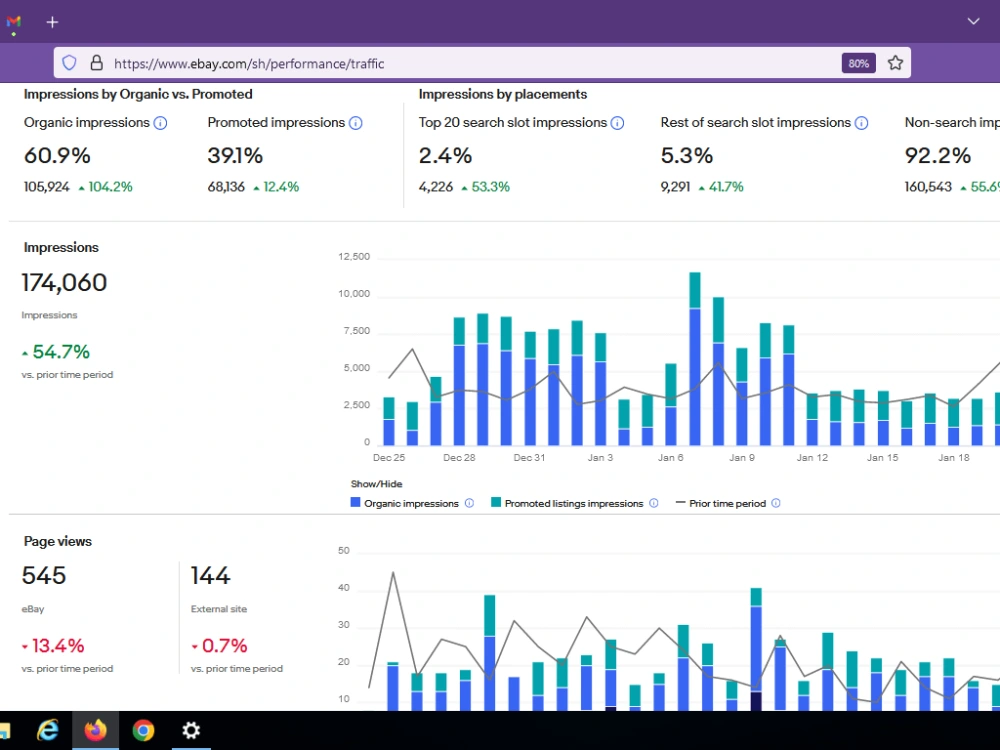This screenshot has width=1000, height=750.
Task: Click the 5.3% rest of search value
Action: point(686,156)
